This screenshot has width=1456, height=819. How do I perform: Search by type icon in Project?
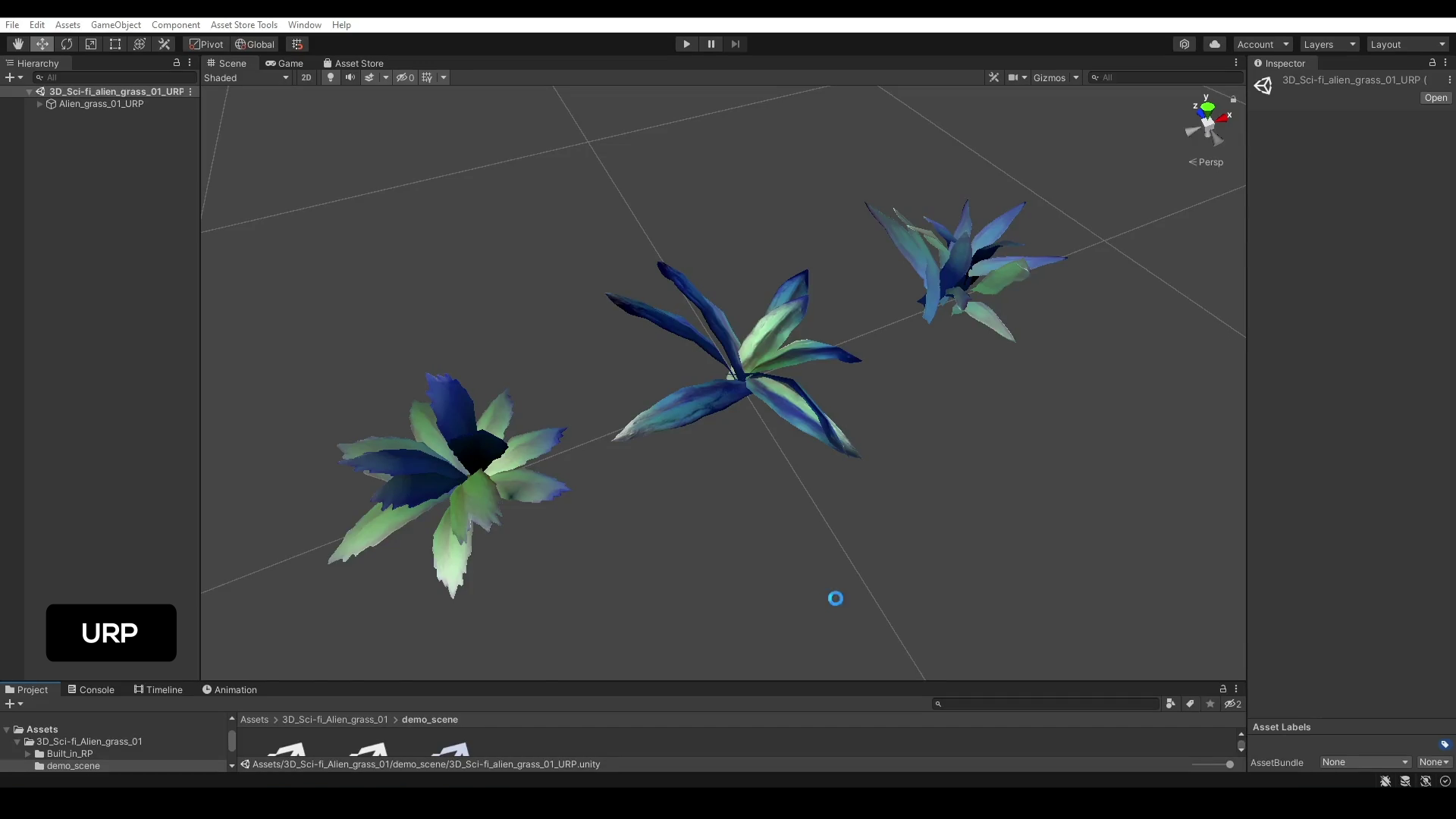[x=1171, y=704]
